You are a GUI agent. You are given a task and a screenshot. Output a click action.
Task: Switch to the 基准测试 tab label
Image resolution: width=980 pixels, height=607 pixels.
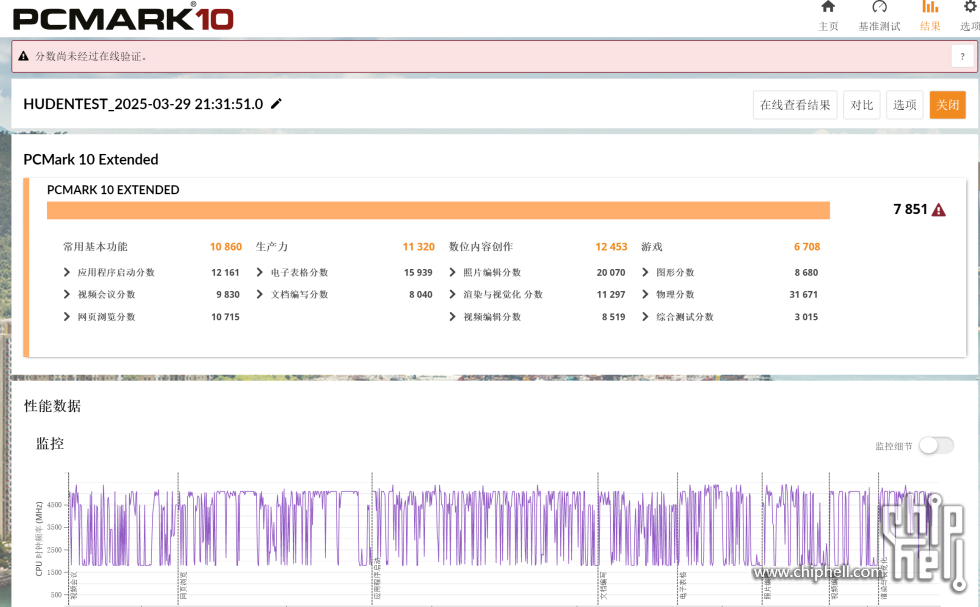pos(879,26)
